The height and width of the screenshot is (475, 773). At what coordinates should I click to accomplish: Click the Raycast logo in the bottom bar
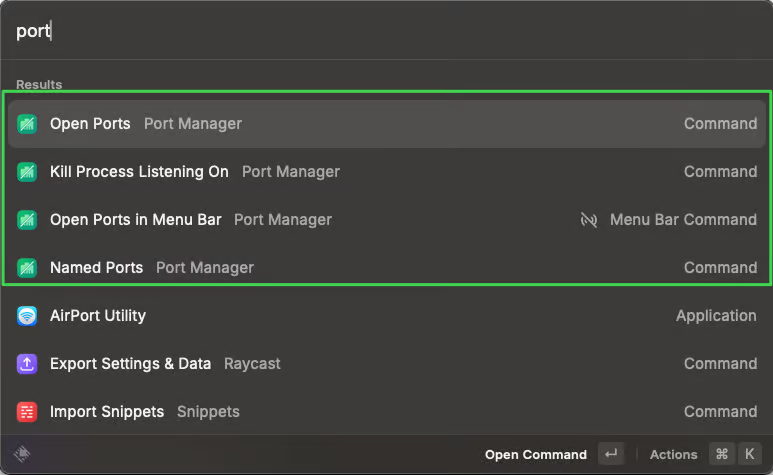pyautogui.click(x=22, y=454)
